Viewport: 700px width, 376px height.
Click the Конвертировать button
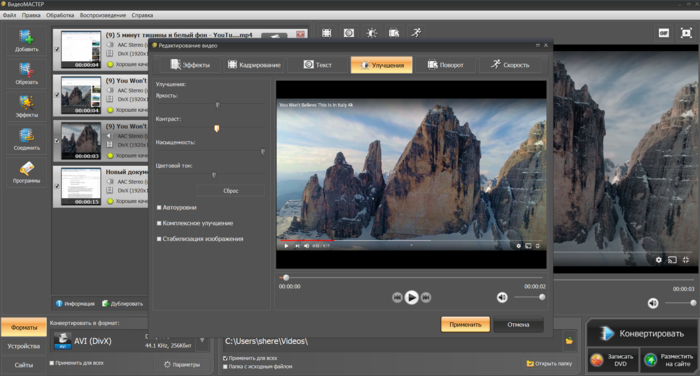click(642, 334)
